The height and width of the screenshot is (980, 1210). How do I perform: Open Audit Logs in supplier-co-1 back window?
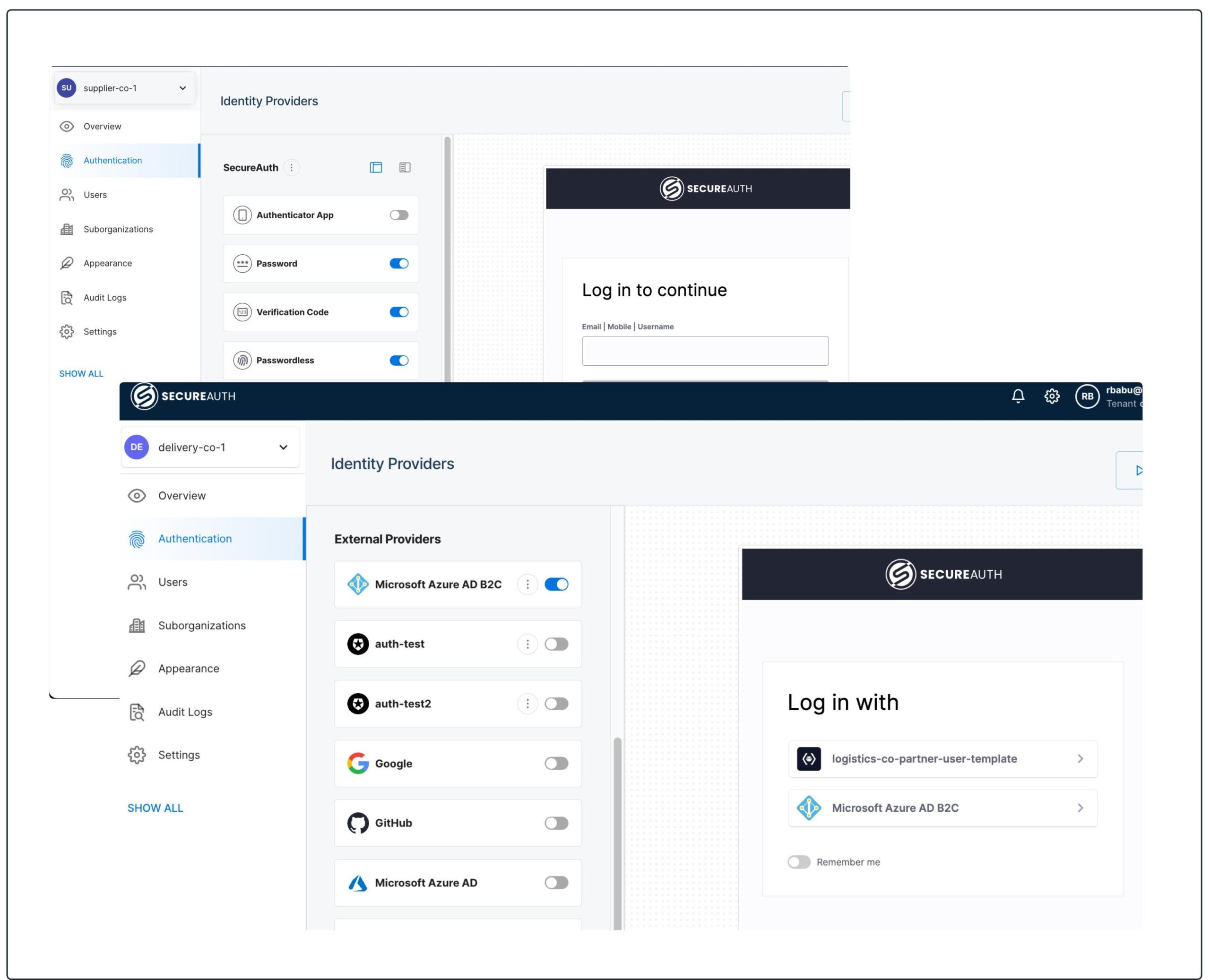[x=125, y=298]
